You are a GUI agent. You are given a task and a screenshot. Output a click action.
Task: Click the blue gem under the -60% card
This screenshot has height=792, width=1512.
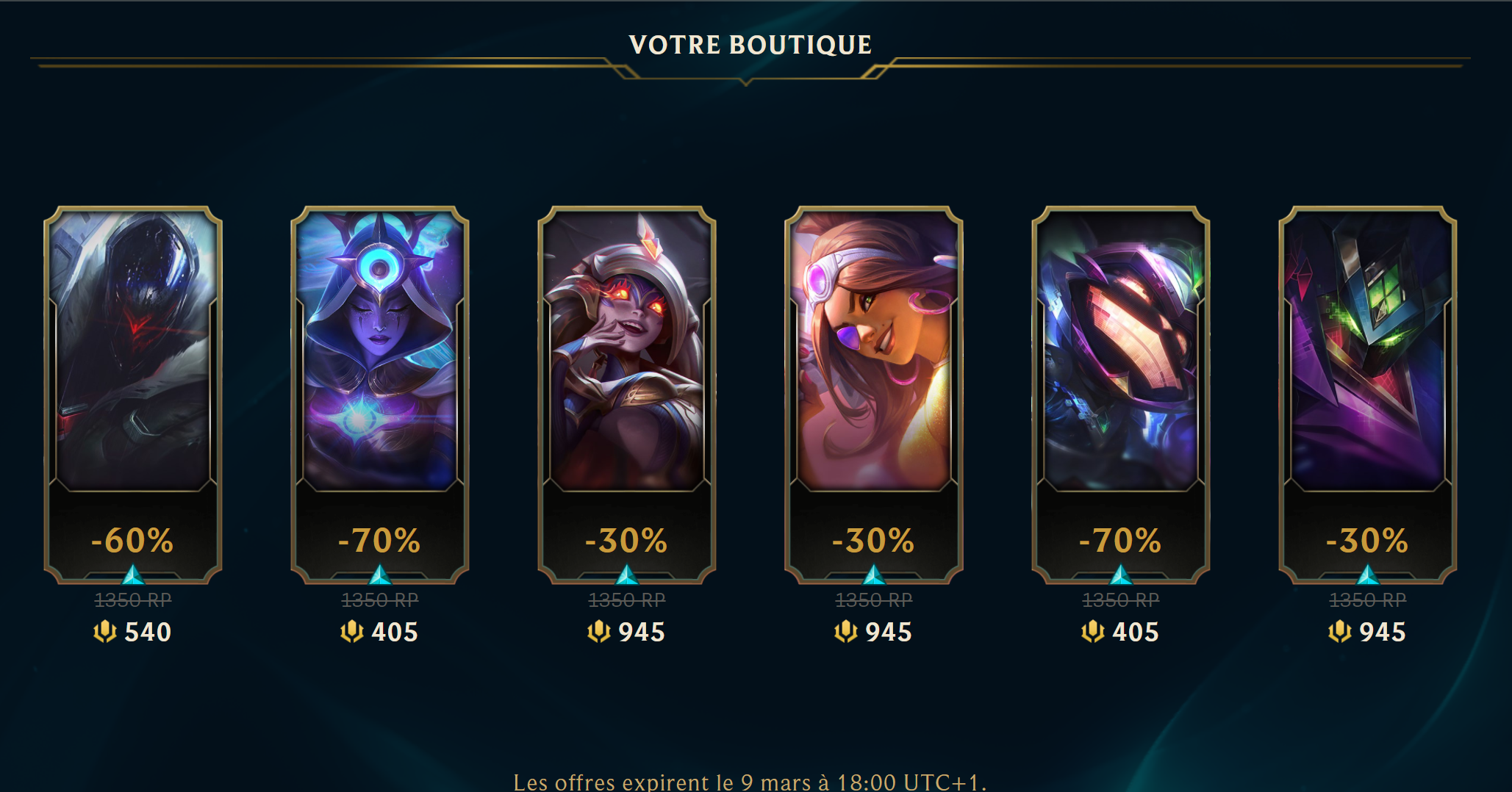(133, 575)
